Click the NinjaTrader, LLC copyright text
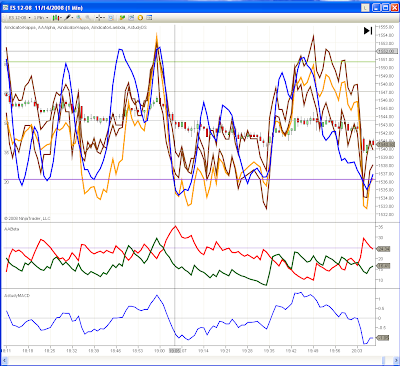Image resolution: width=400 pixels, height=366 pixels. [27, 219]
